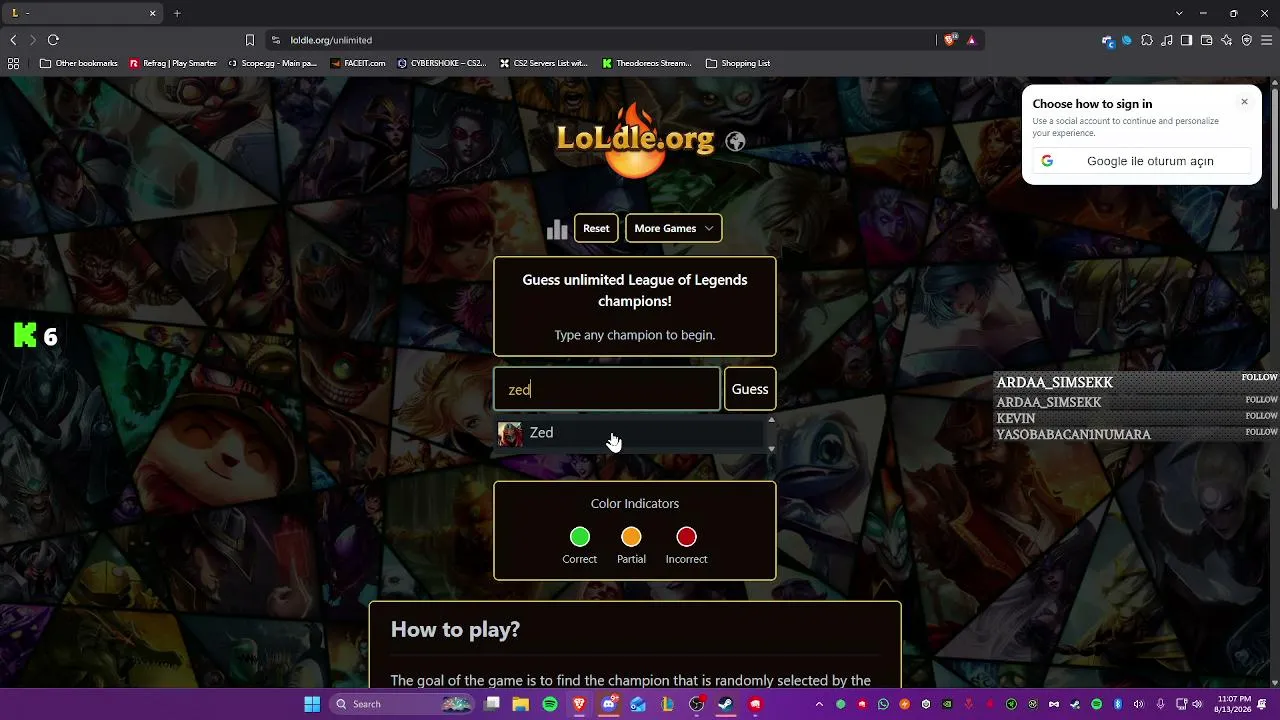The height and width of the screenshot is (720, 1280).
Task: Follow YASOBABACANINUMARA in the overlay
Action: tap(1262, 432)
